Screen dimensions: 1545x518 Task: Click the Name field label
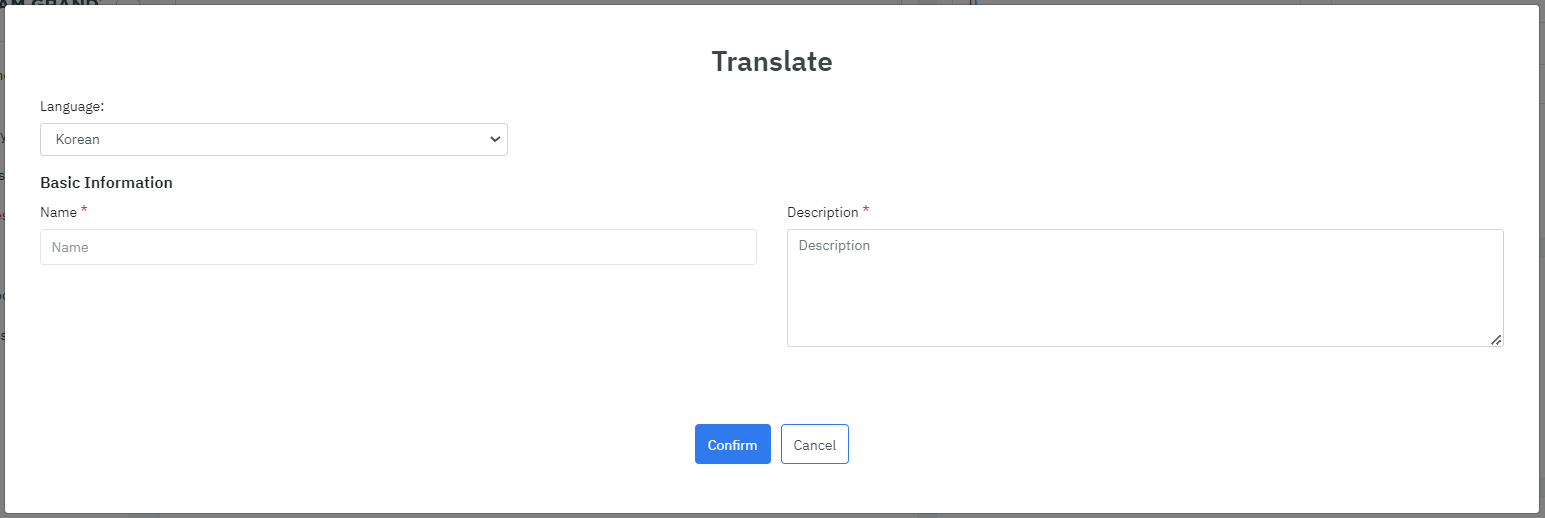(58, 213)
